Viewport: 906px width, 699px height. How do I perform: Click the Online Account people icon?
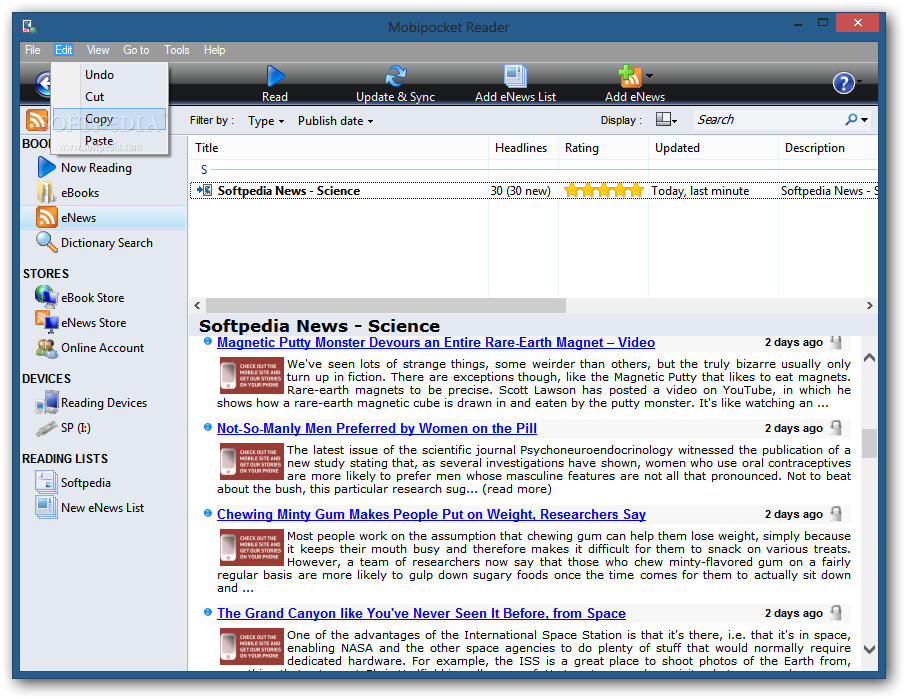[x=46, y=347]
